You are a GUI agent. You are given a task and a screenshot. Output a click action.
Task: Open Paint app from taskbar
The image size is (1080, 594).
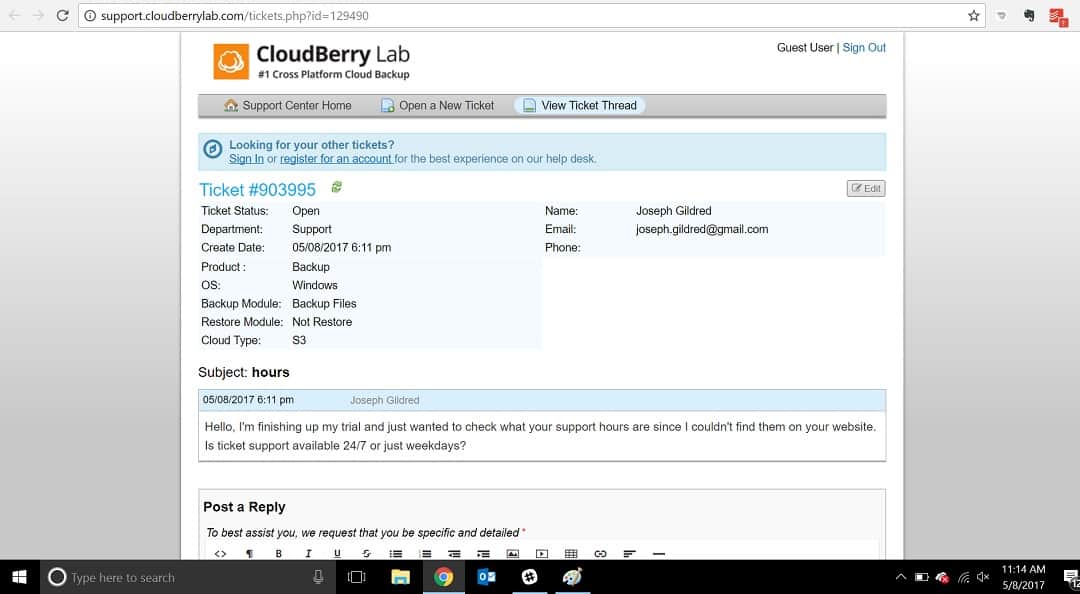point(572,577)
